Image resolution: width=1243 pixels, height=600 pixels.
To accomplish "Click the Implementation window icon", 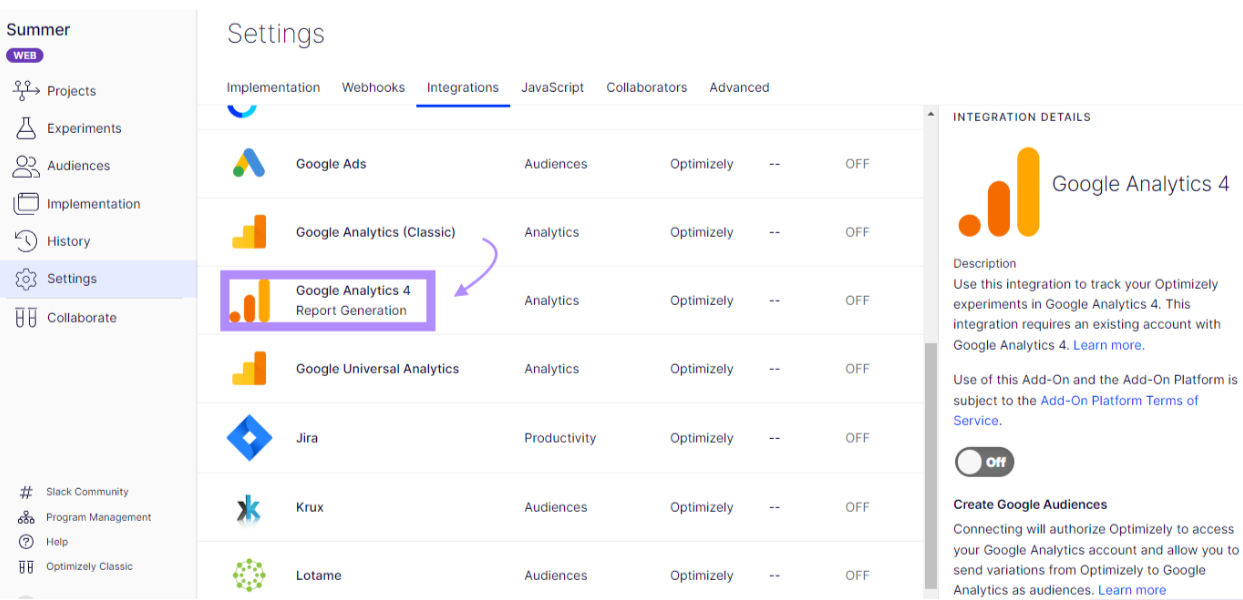I will 26,204.
